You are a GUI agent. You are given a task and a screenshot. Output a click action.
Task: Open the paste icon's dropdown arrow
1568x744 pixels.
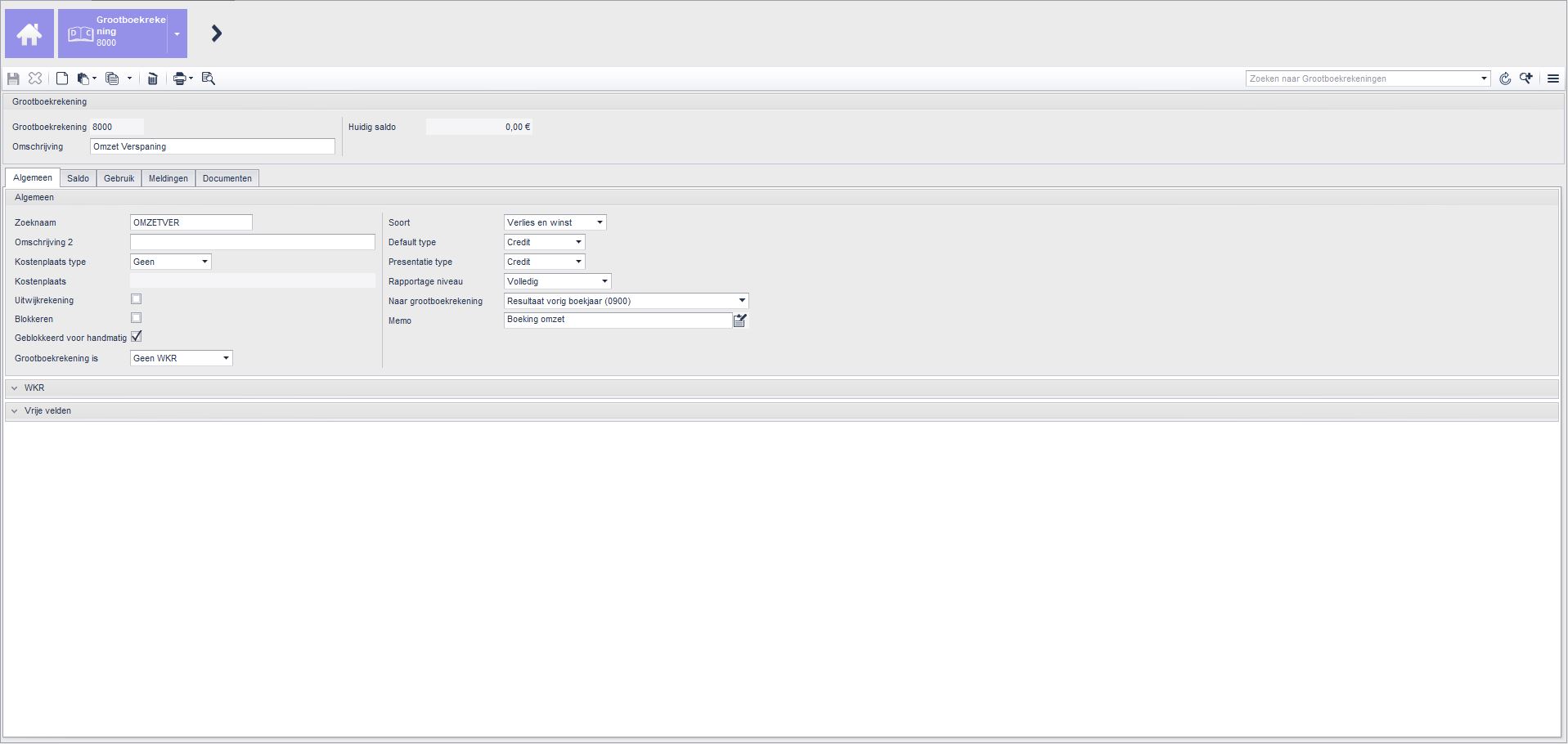94,78
